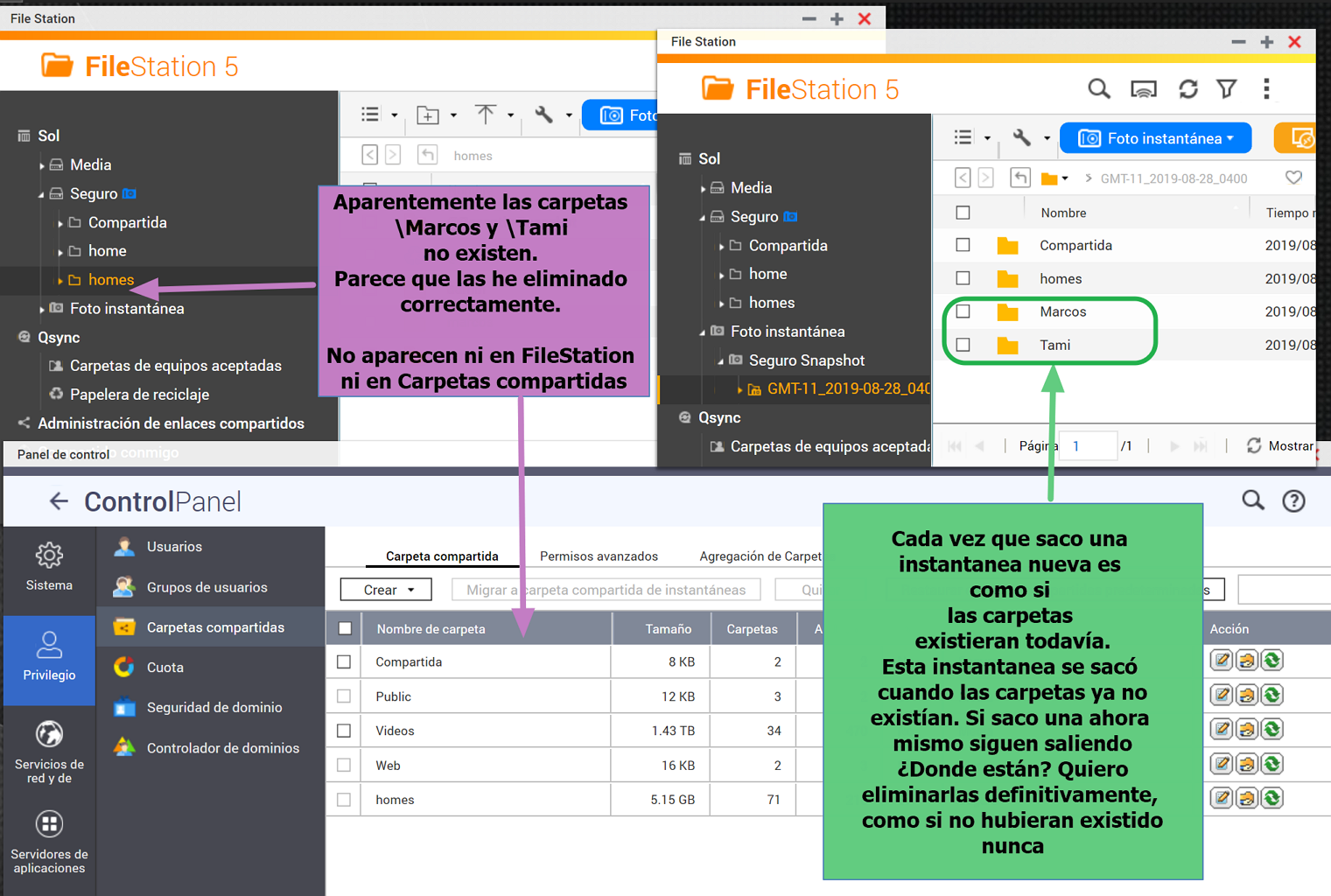Click the Mostrar button in pagination bar
Viewport: 1331px width, 896px height.
click(x=1280, y=446)
